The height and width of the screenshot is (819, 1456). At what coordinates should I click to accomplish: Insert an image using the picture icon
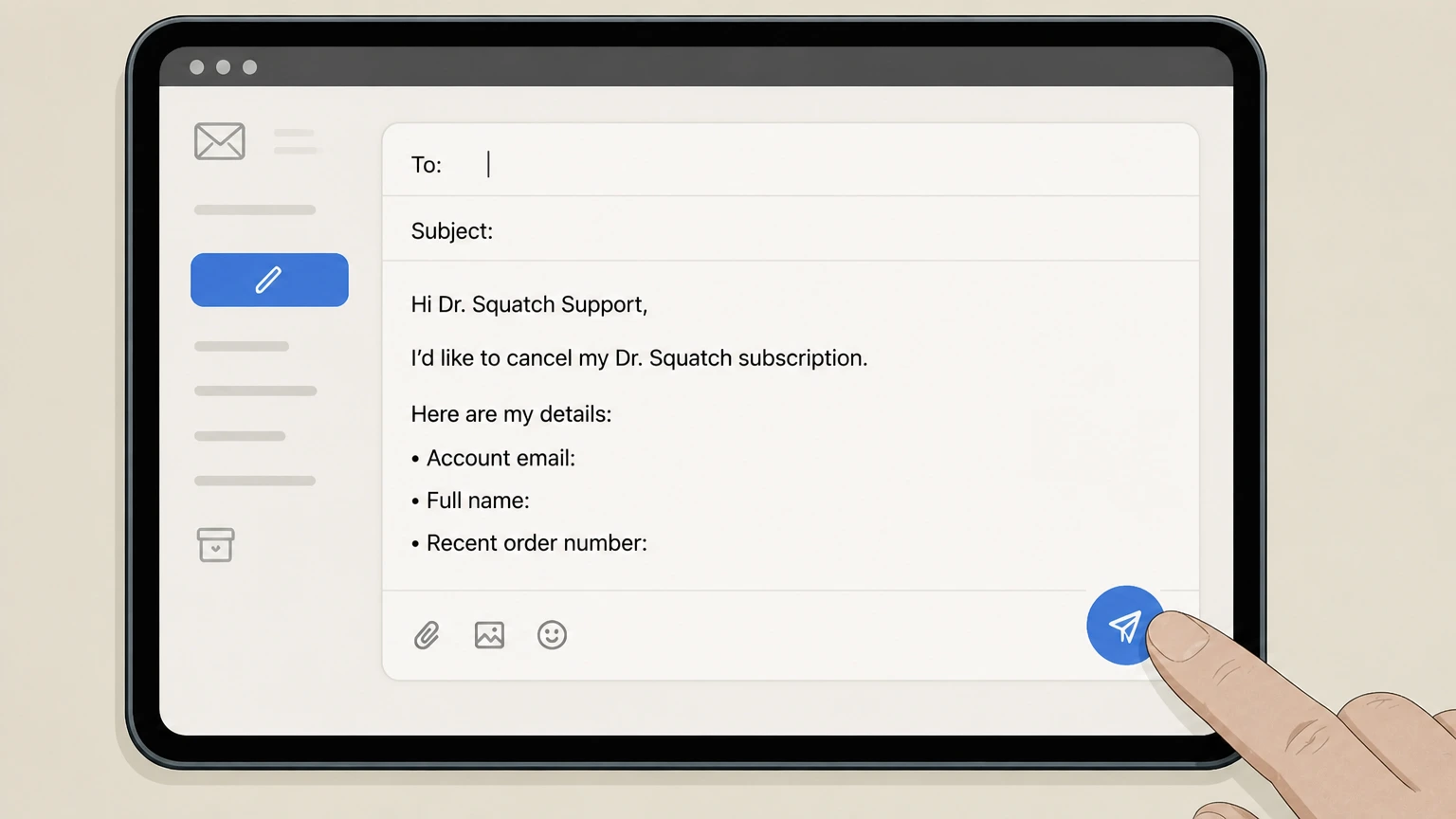point(489,635)
